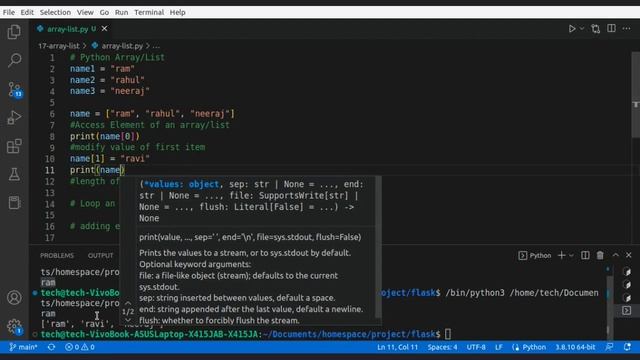
Task: Click the main* git branch in status bar
Action: point(24,347)
